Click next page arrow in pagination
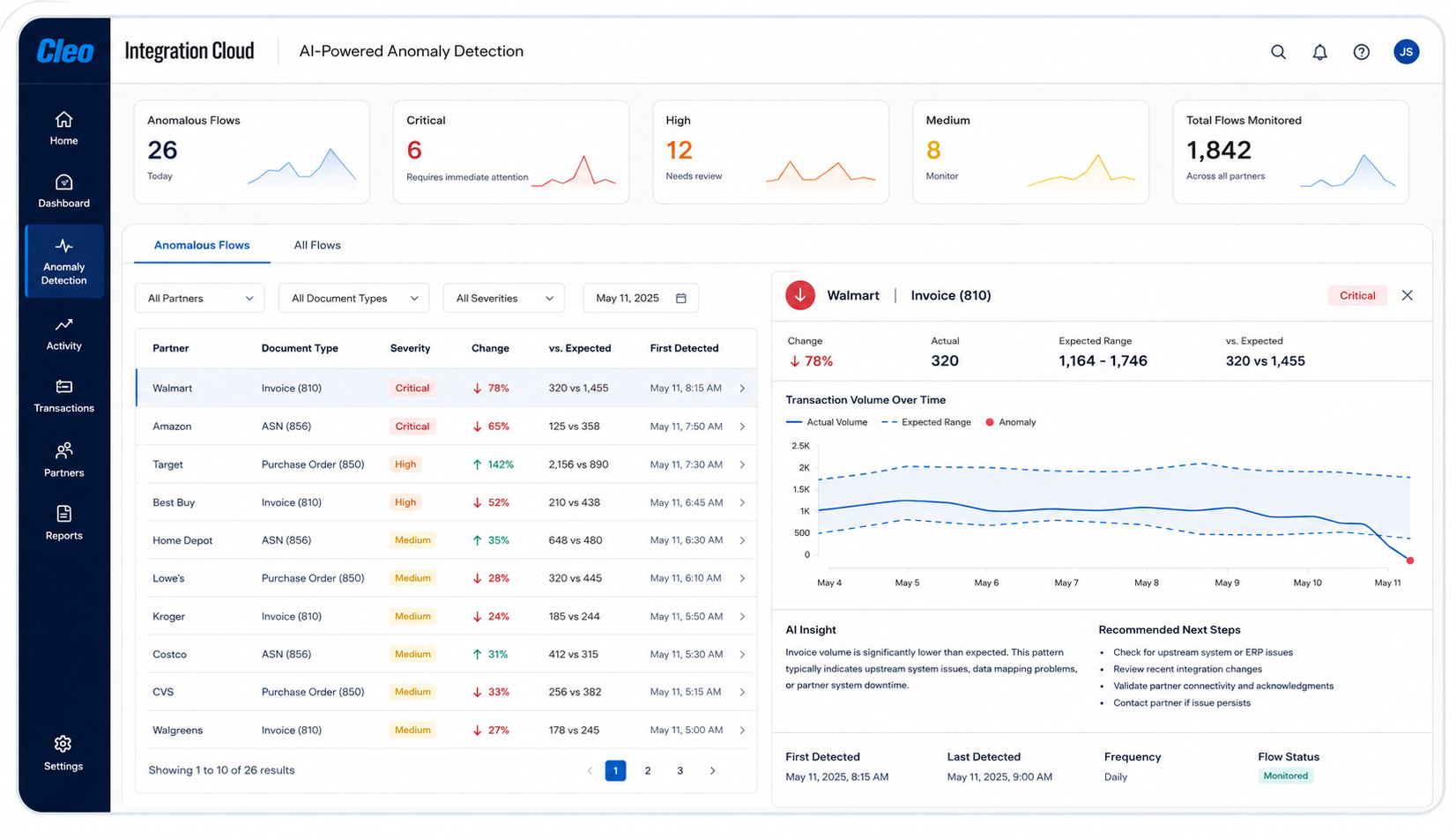 click(x=712, y=770)
